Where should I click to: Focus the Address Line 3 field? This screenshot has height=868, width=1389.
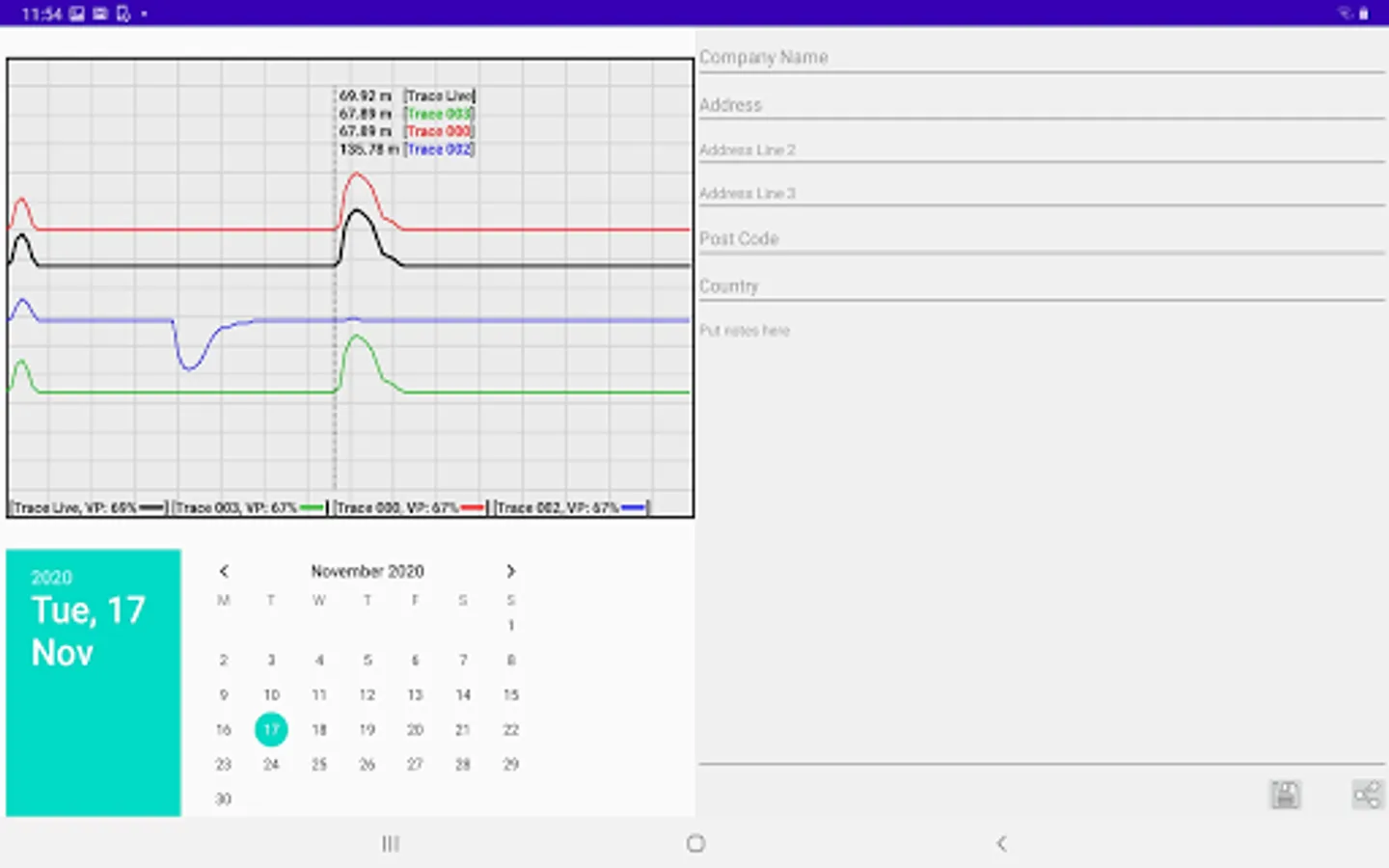1042,193
